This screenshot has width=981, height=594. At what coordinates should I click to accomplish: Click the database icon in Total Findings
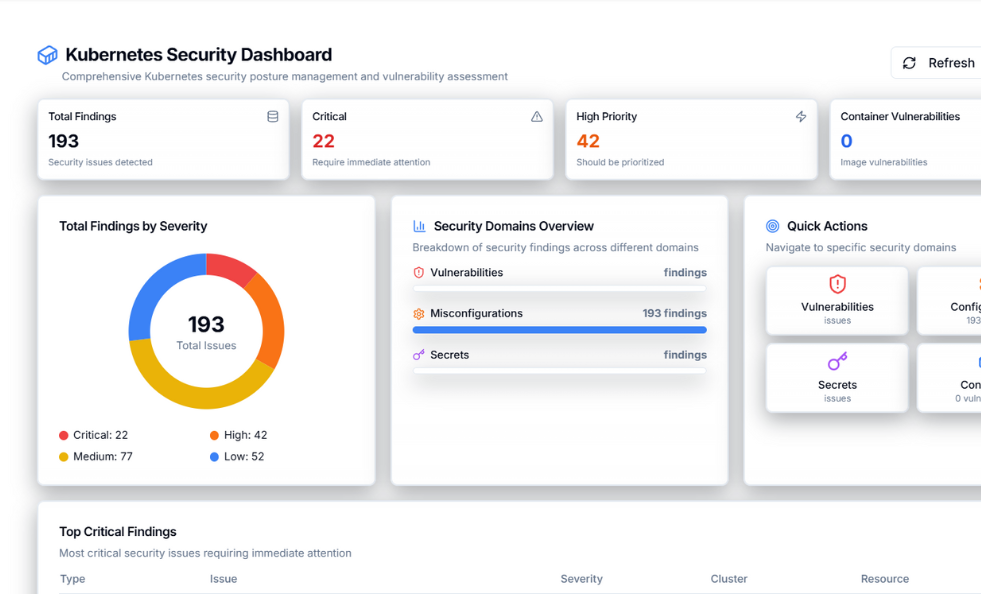point(272,117)
